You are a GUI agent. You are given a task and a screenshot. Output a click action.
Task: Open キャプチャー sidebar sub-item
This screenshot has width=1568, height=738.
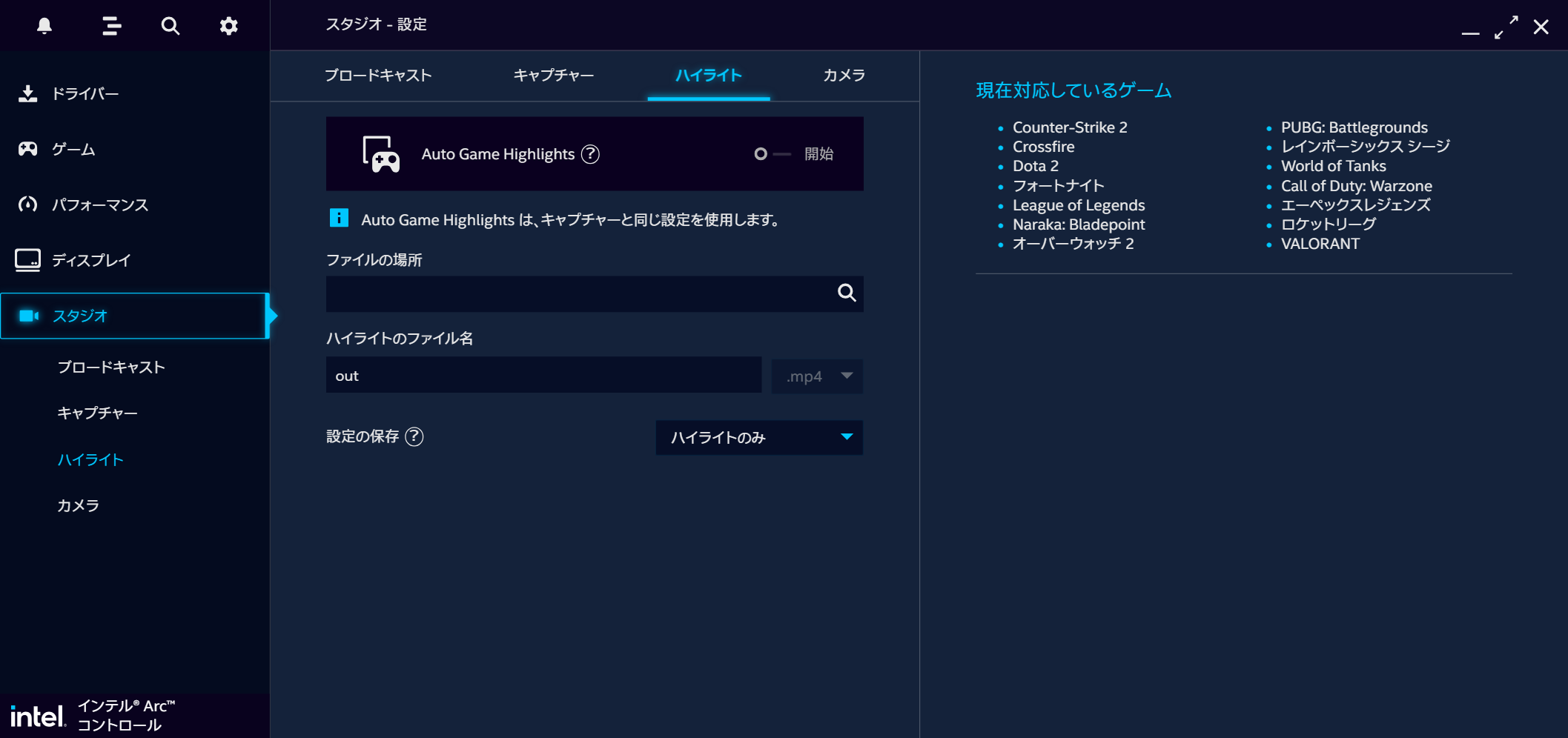click(x=98, y=413)
